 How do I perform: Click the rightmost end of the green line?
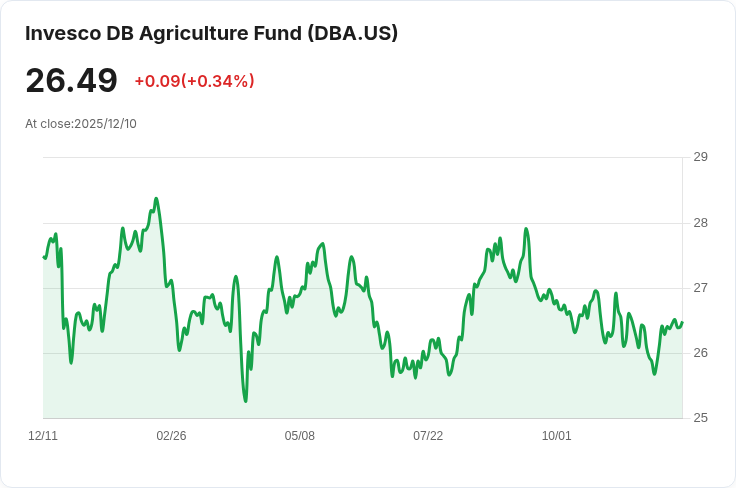click(682, 322)
